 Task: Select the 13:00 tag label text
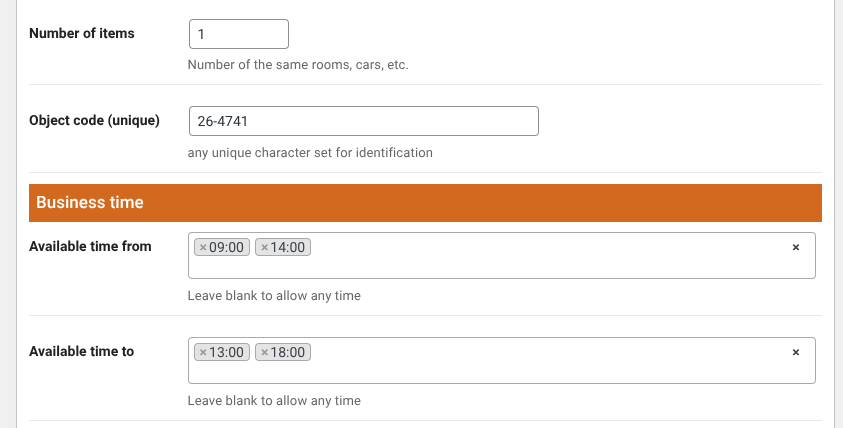(x=227, y=352)
